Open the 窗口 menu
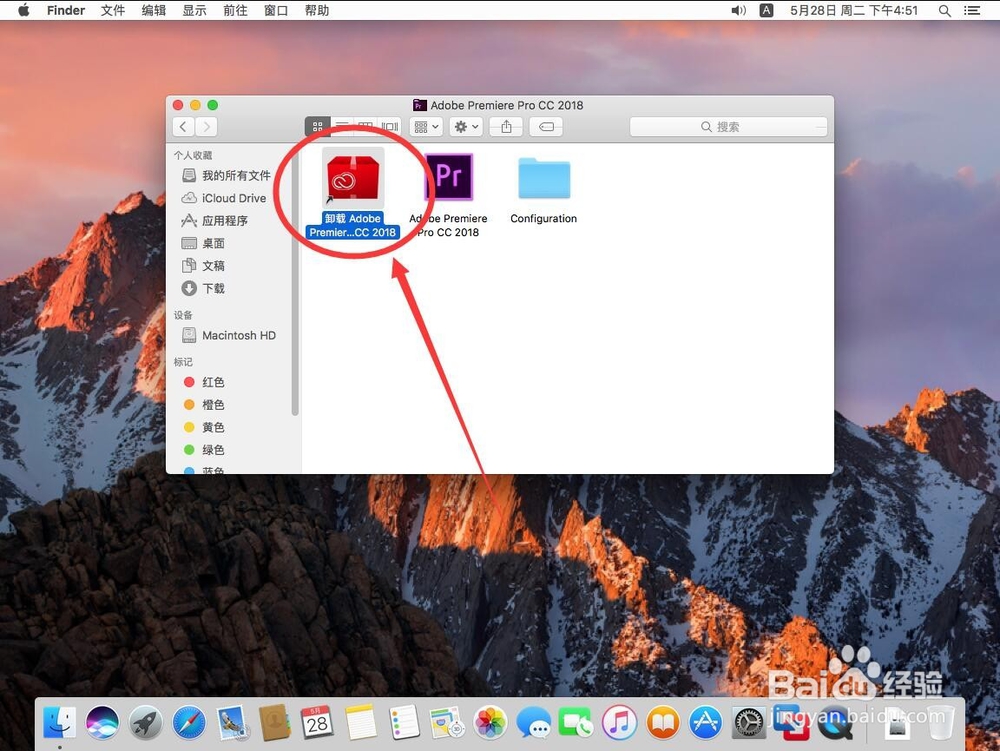Viewport: 1000px width, 751px height. coord(276,10)
